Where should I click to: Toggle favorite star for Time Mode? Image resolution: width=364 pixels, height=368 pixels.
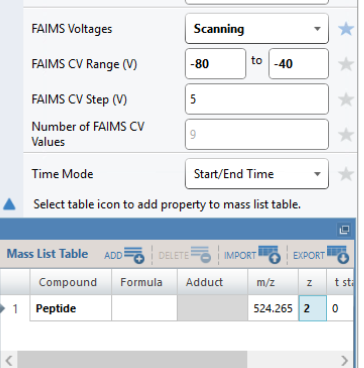pos(346,174)
